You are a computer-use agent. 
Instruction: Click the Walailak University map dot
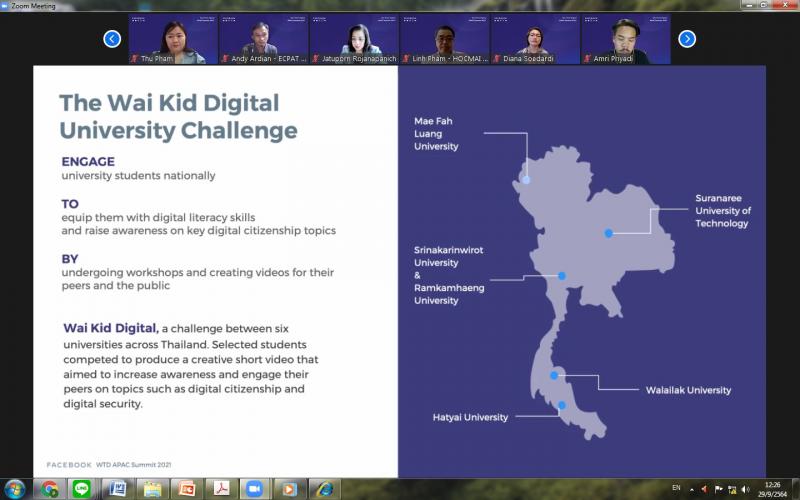554,375
